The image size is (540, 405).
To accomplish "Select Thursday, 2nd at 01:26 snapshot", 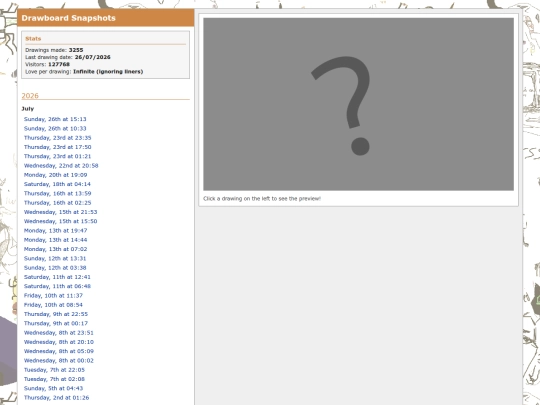I will (56, 398).
